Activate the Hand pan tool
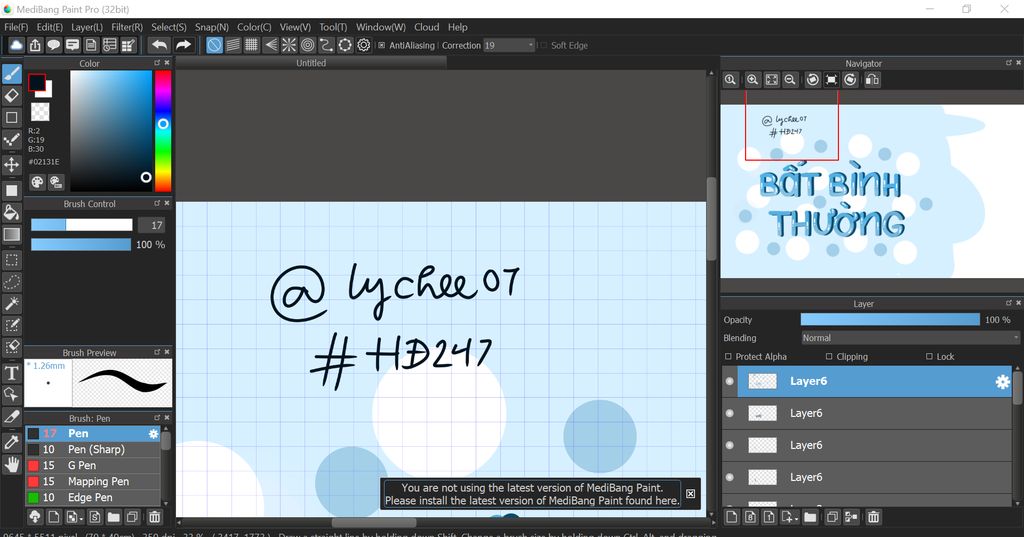The width and height of the screenshot is (1024, 537). coord(12,464)
